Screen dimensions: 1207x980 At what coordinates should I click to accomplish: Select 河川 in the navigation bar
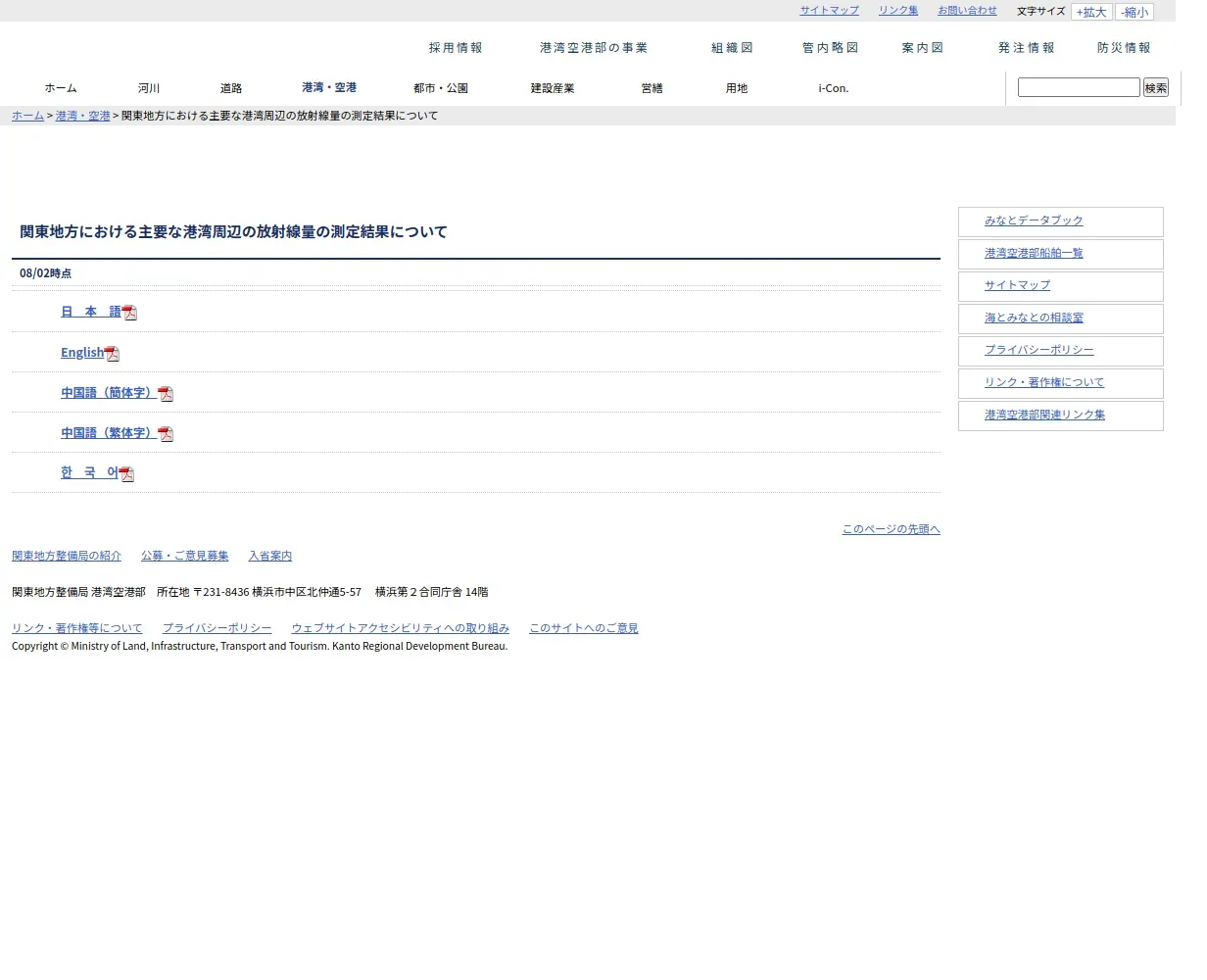coord(149,88)
